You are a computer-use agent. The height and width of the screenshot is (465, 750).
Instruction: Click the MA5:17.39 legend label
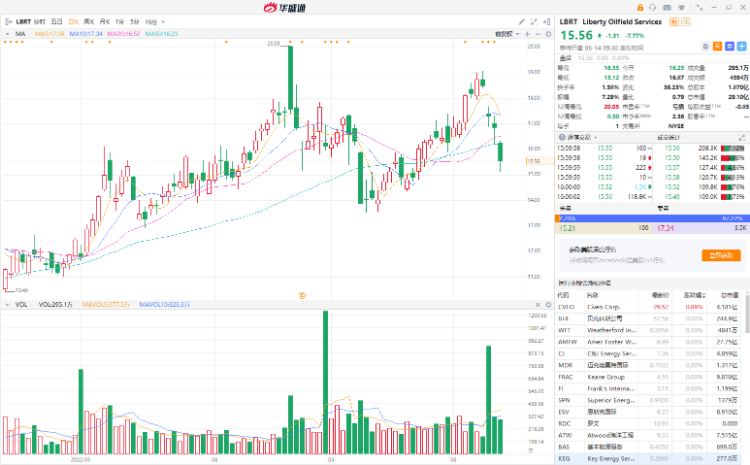click(x=49, y=34)
